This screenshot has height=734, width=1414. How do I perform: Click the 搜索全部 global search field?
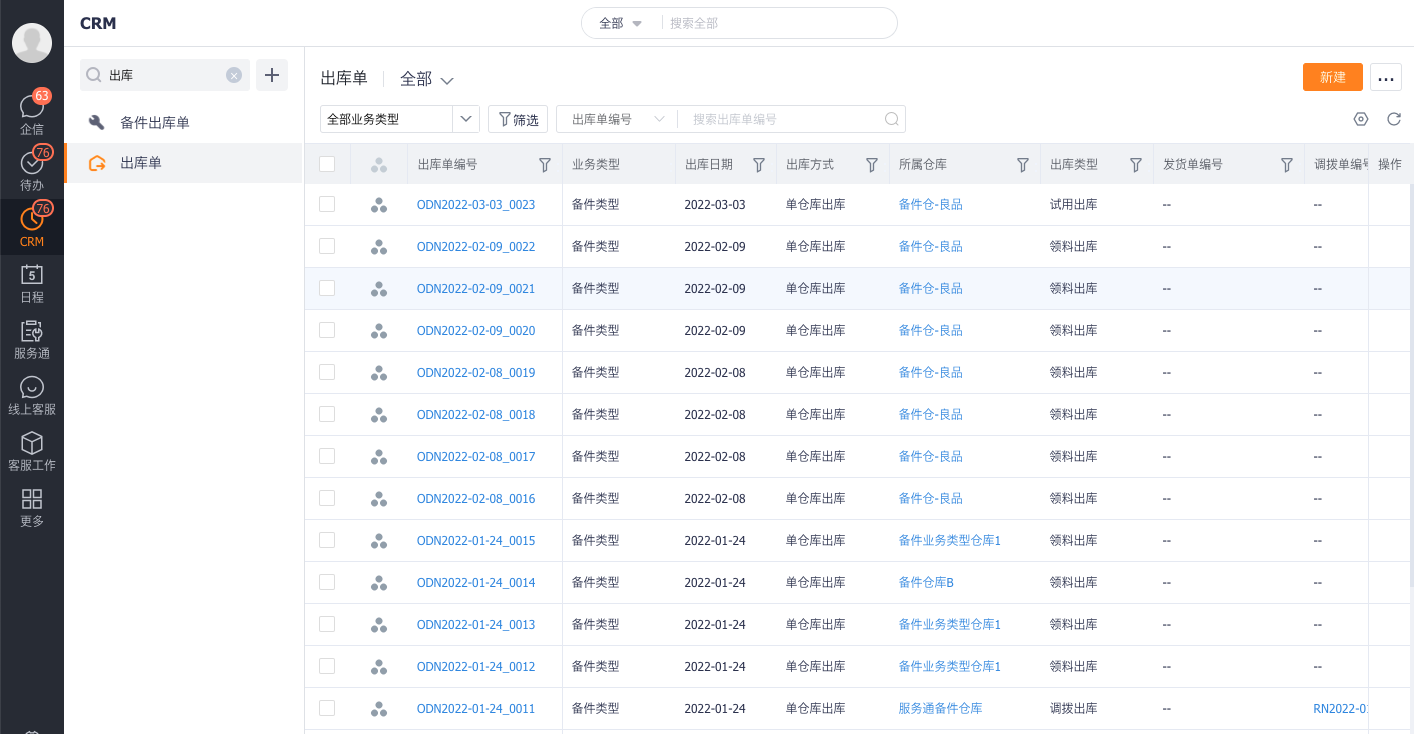[x=778, y=23]
